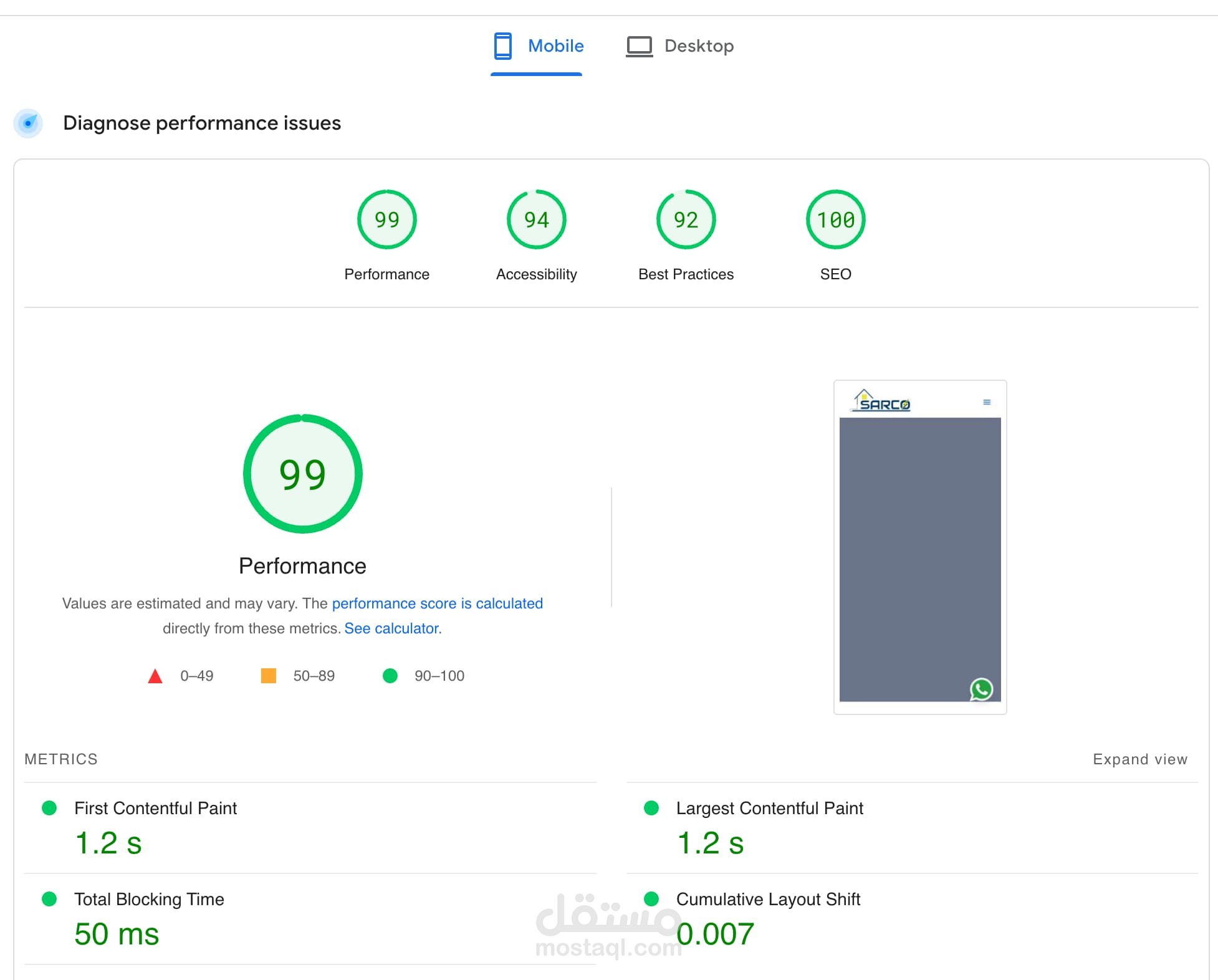Open the performance score is calculated link
Screen dimensions: 1218x980
(x=437, y=603)
